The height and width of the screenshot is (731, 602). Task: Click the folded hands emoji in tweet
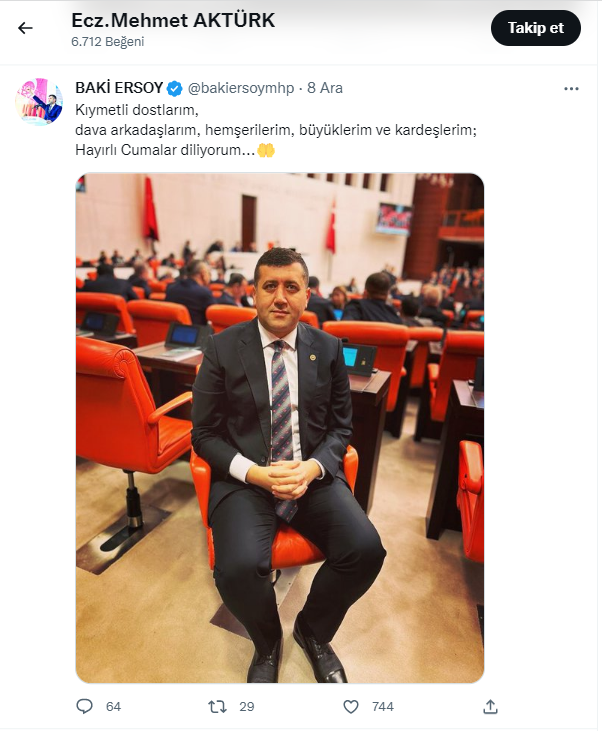click(266, 150)
